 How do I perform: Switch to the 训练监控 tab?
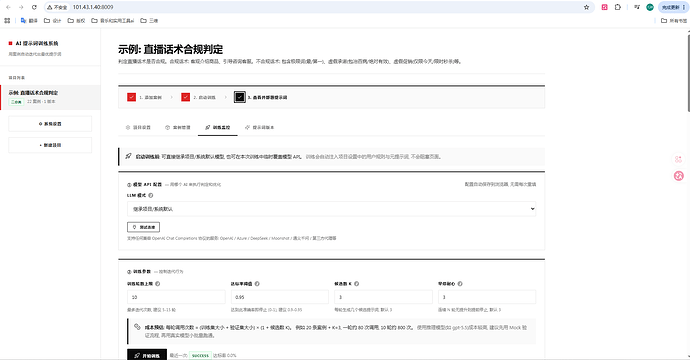click(x=217, y=127)
